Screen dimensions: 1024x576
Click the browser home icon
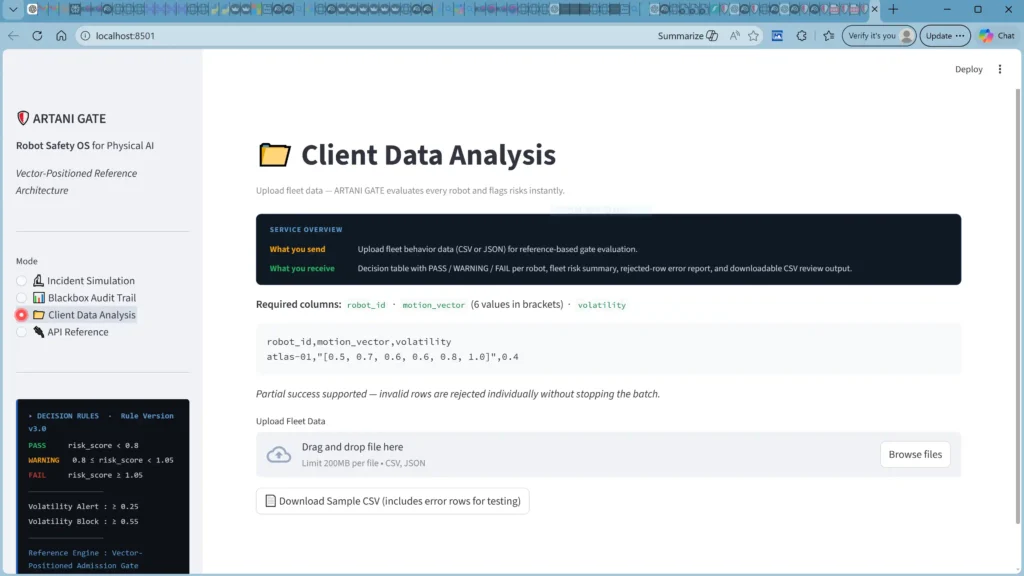coord(61,36)
